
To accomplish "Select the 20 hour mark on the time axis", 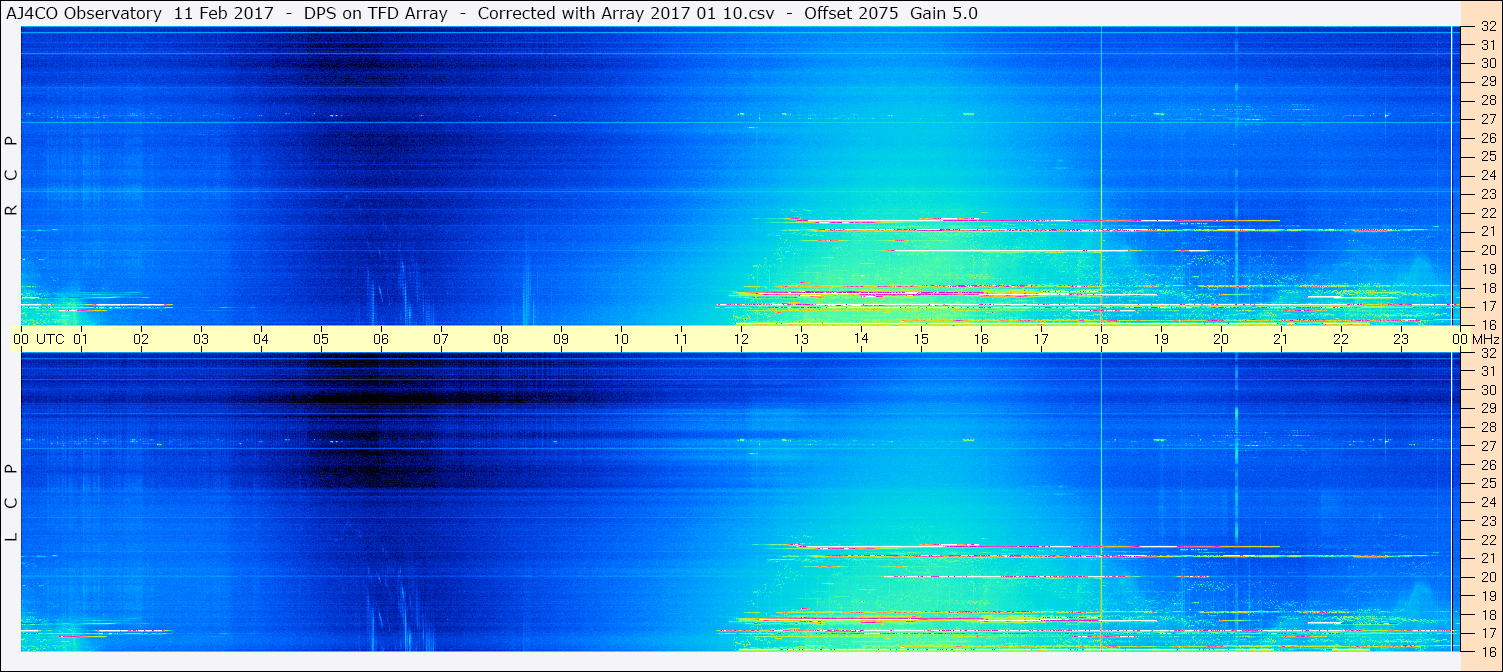I will pos(1221,340).
